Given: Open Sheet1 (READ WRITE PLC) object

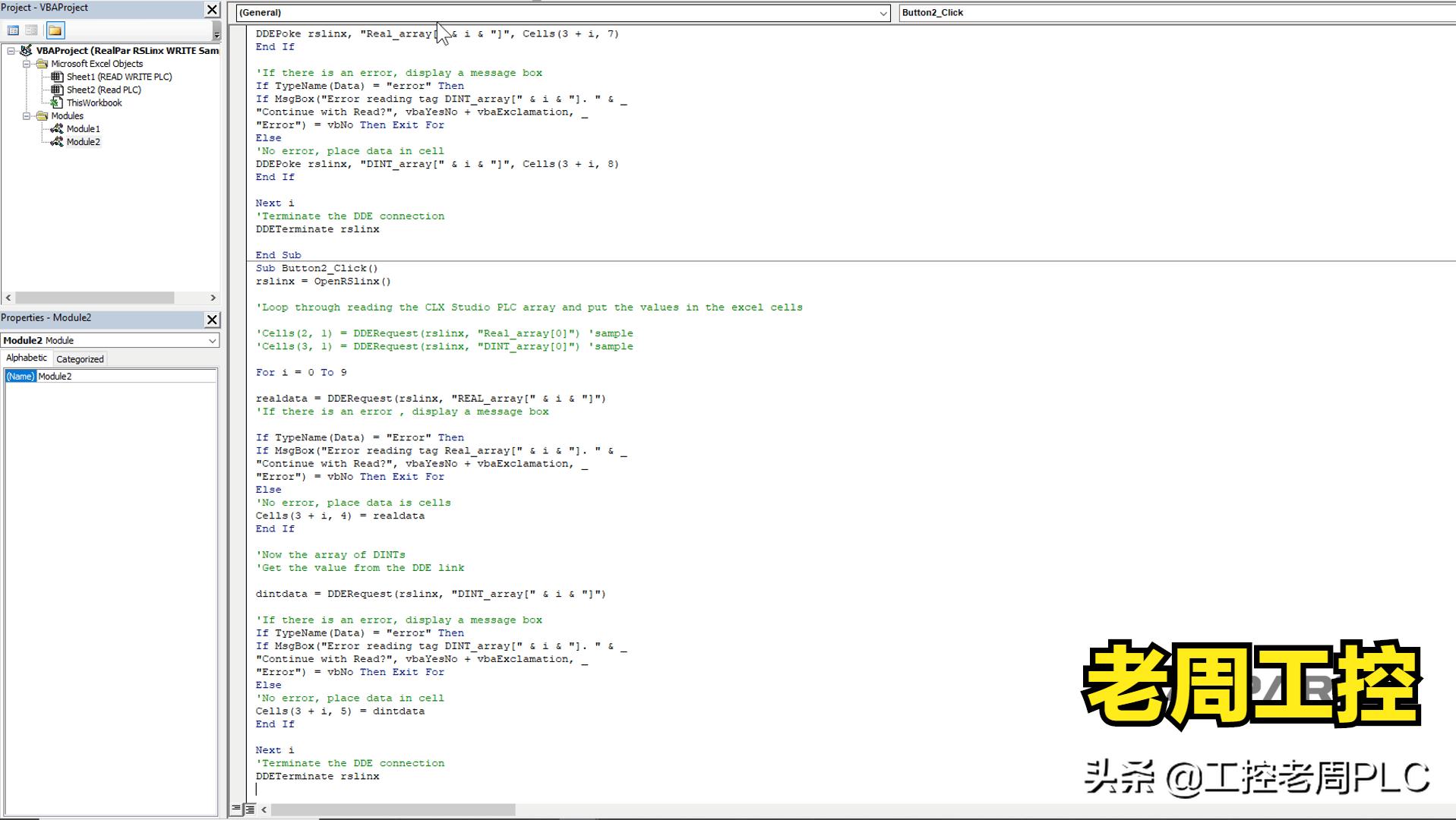Looking at the screenshot, I should click(x=118, y=77).
